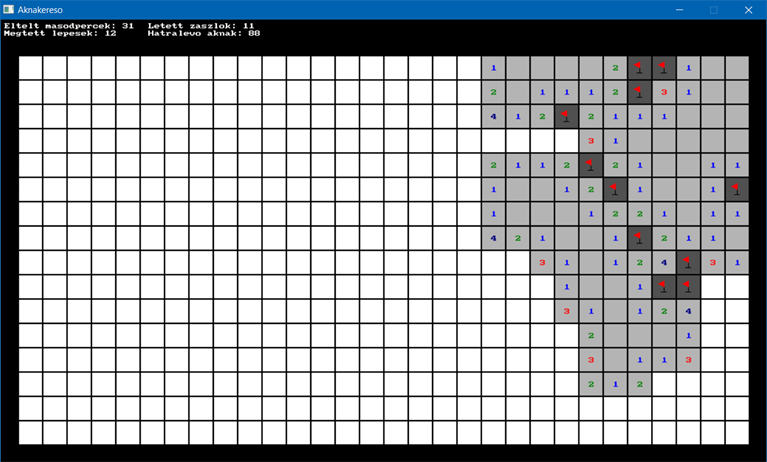Click the 'Letett zaszlok: 11' flag counter
The height and width of the screenshot is (462, 767).
click(201, 25)
